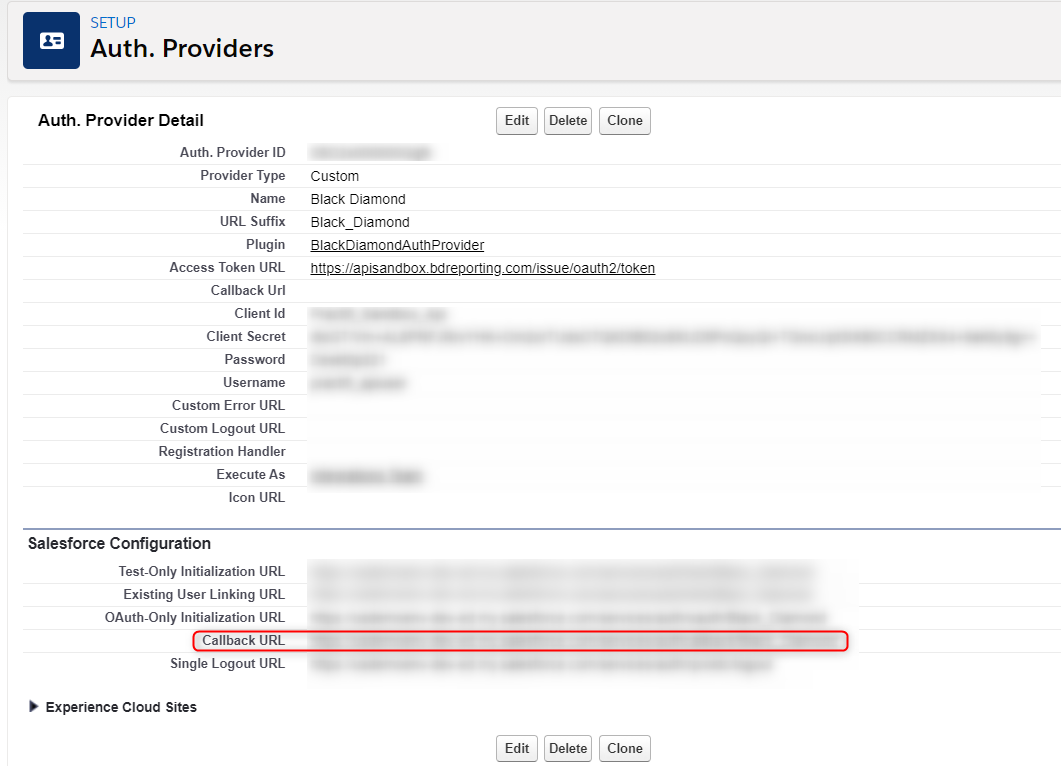Open the BlackDiamondAuthProvider plugin link
The width and height of the screenshot is (1061, 766).
[x=397, y=245]
